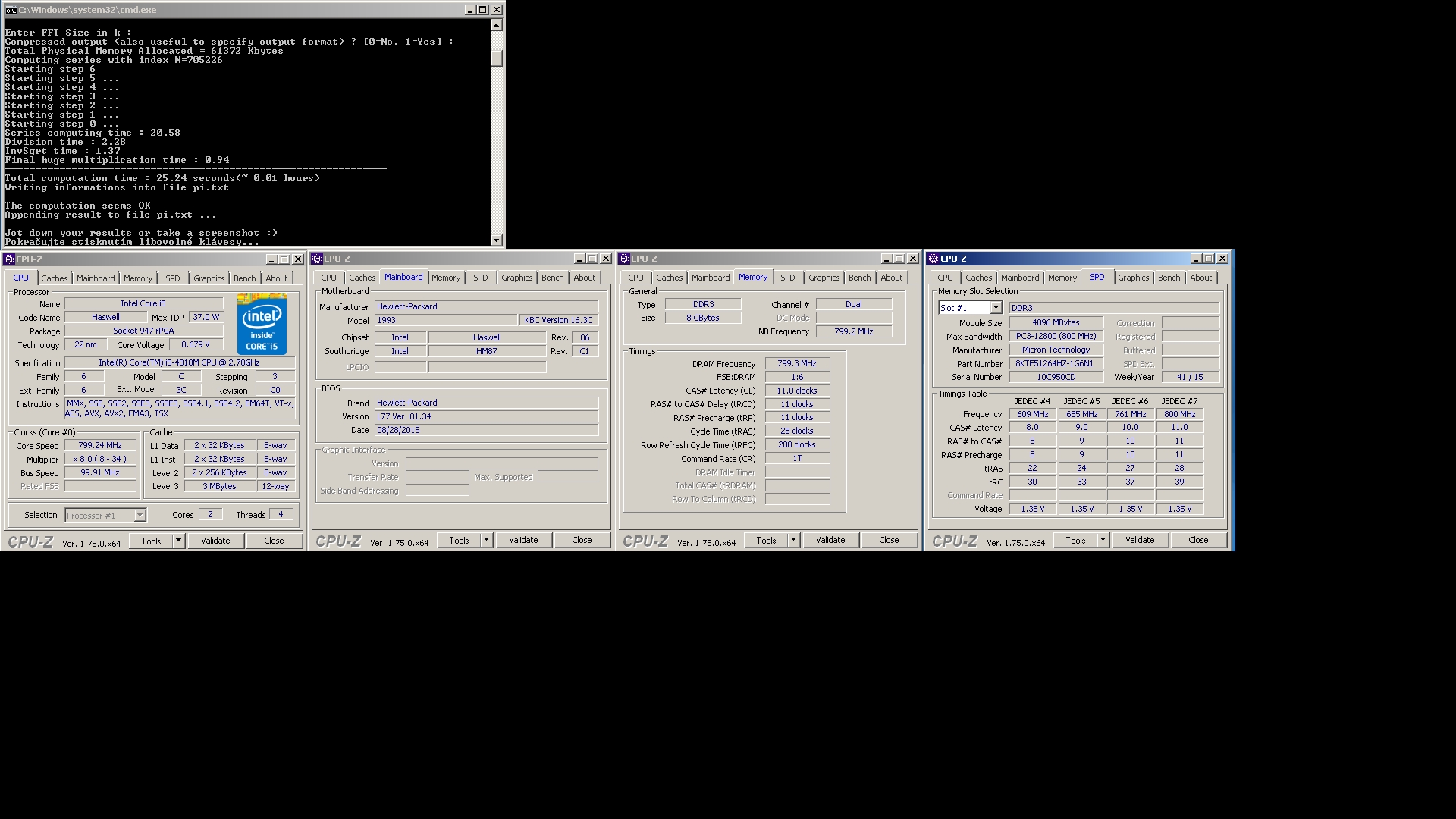Click Validate button in SPD window
Image resolution: width=1456 pixels, height=819 pixels.
pos(1140,540)
